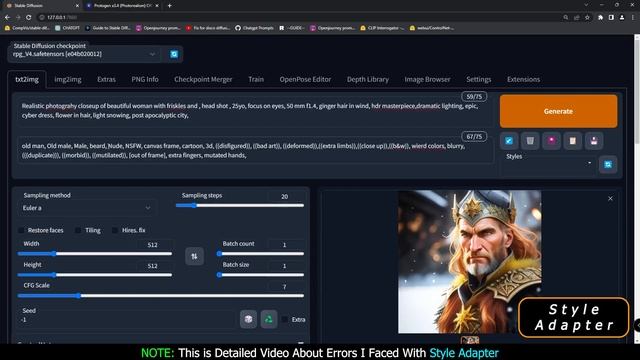Show extra networks using the pink icon
This screenshot has width=640, height=360.
click(551, 141)
